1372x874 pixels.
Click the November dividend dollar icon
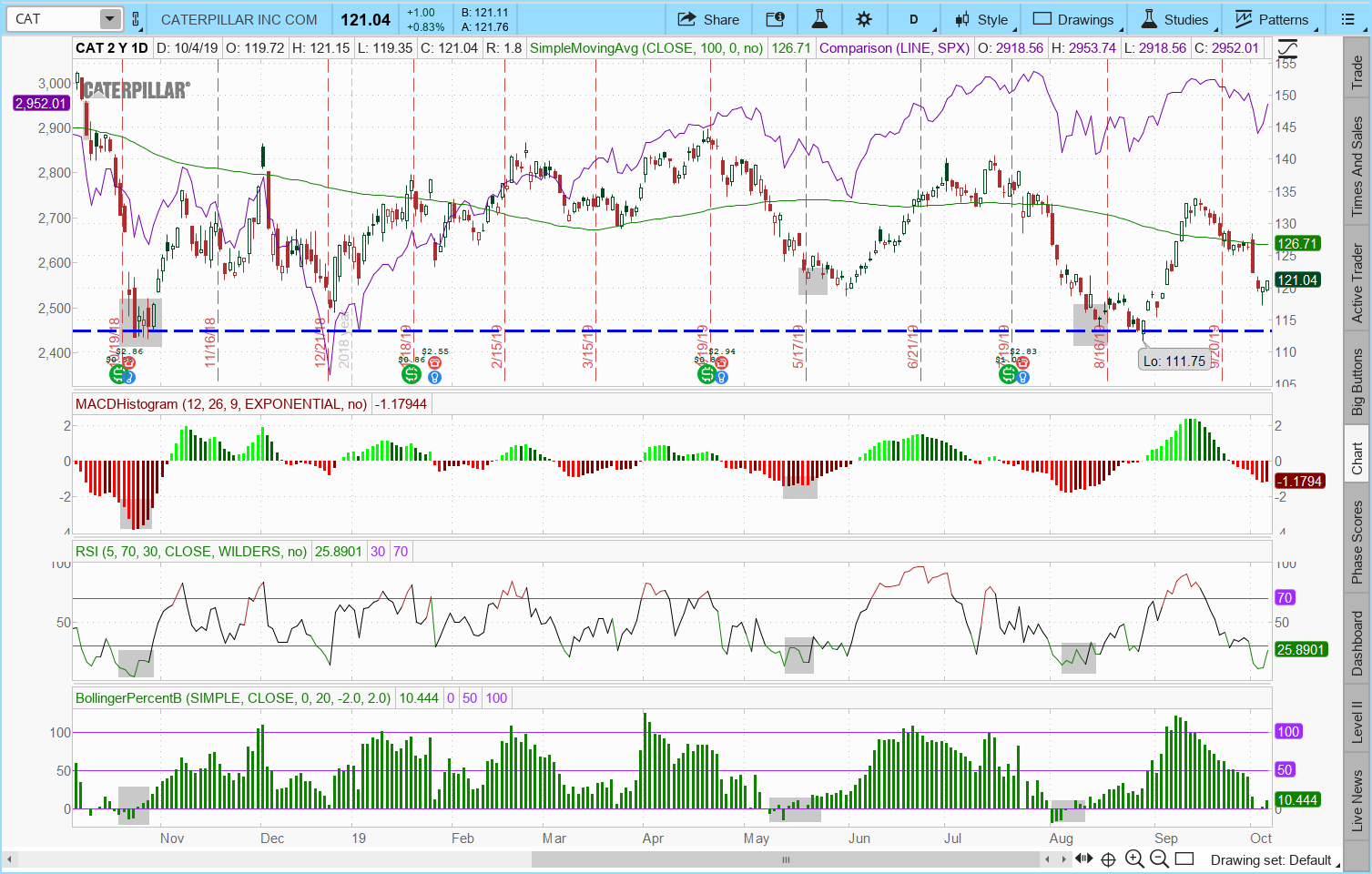[x=117, y=374]
